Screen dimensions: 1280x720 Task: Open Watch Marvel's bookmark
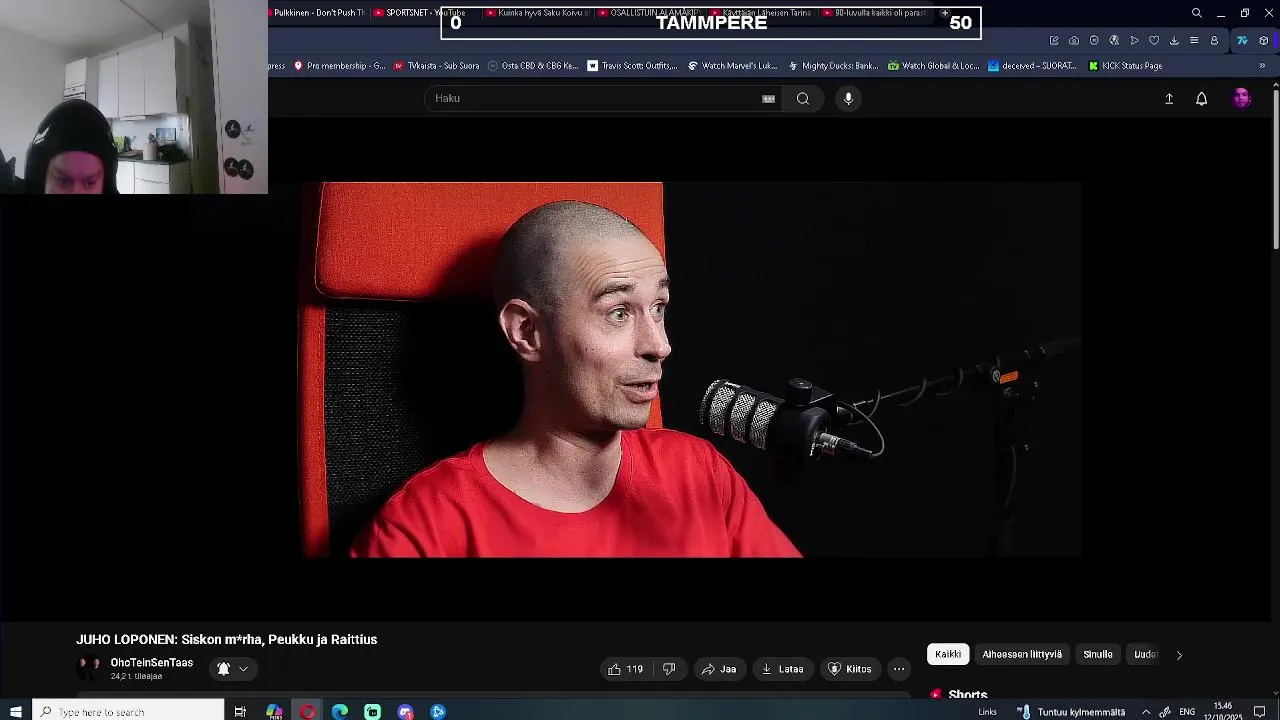732,66
